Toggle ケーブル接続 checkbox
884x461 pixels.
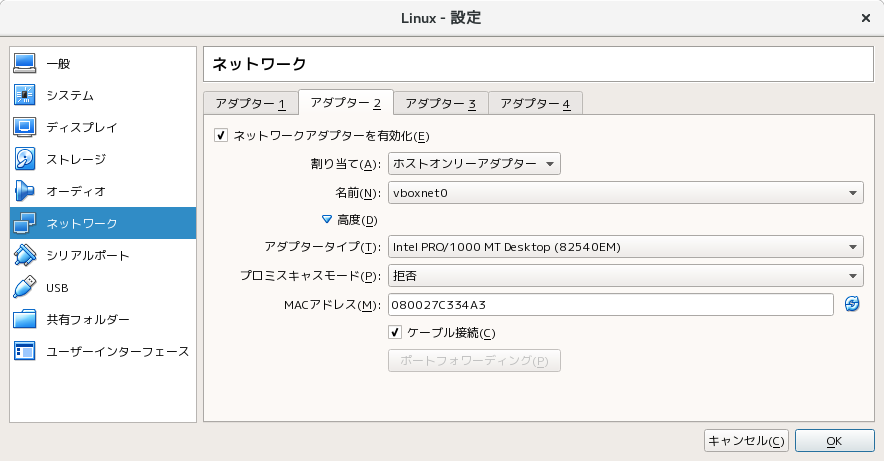(395, 333)
